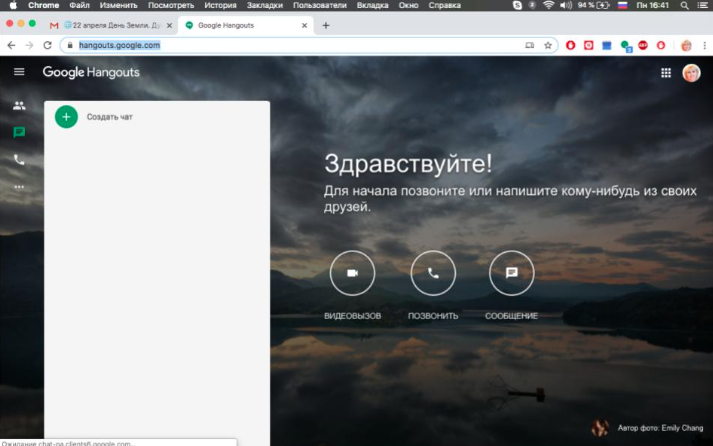This screenshot has width=713, height=446.
Task: Open the red square extension icon
Action: pyautogui.click(x=588, y=45)
